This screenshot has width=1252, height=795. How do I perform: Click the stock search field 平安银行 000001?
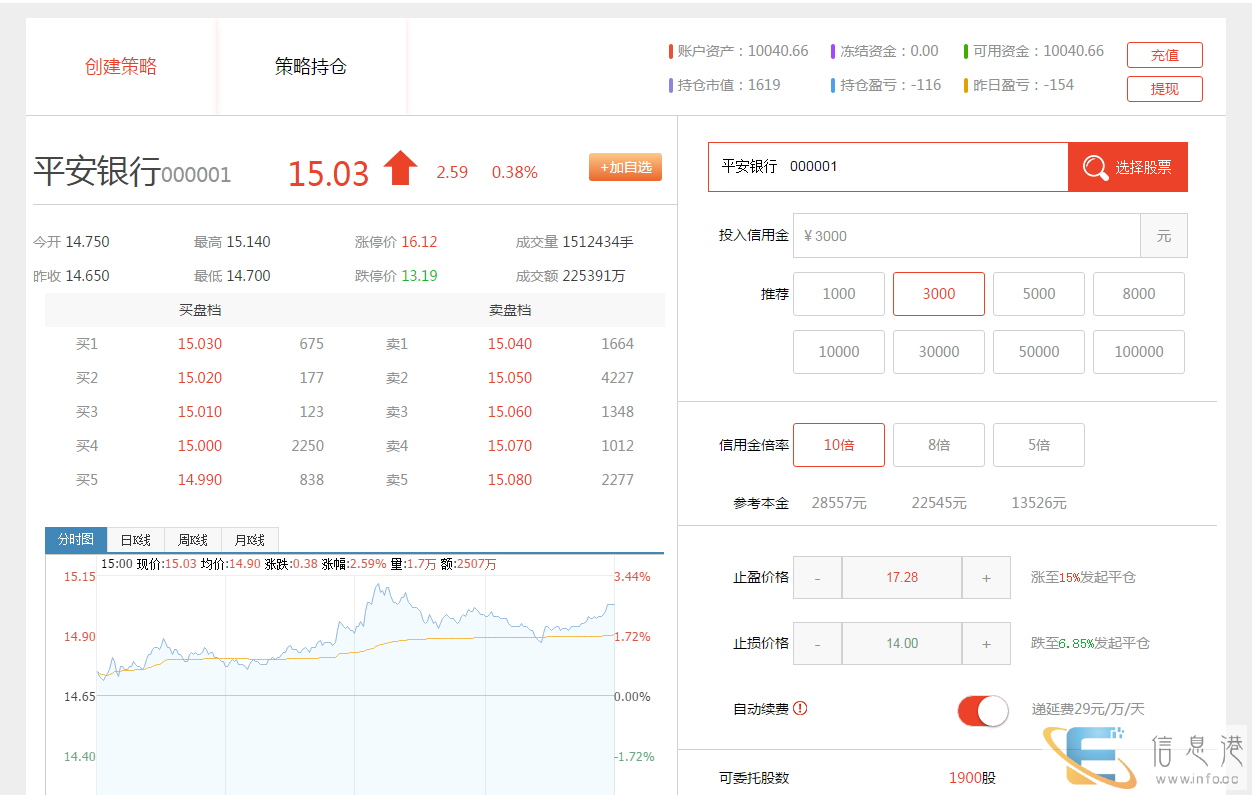point(888,167)
